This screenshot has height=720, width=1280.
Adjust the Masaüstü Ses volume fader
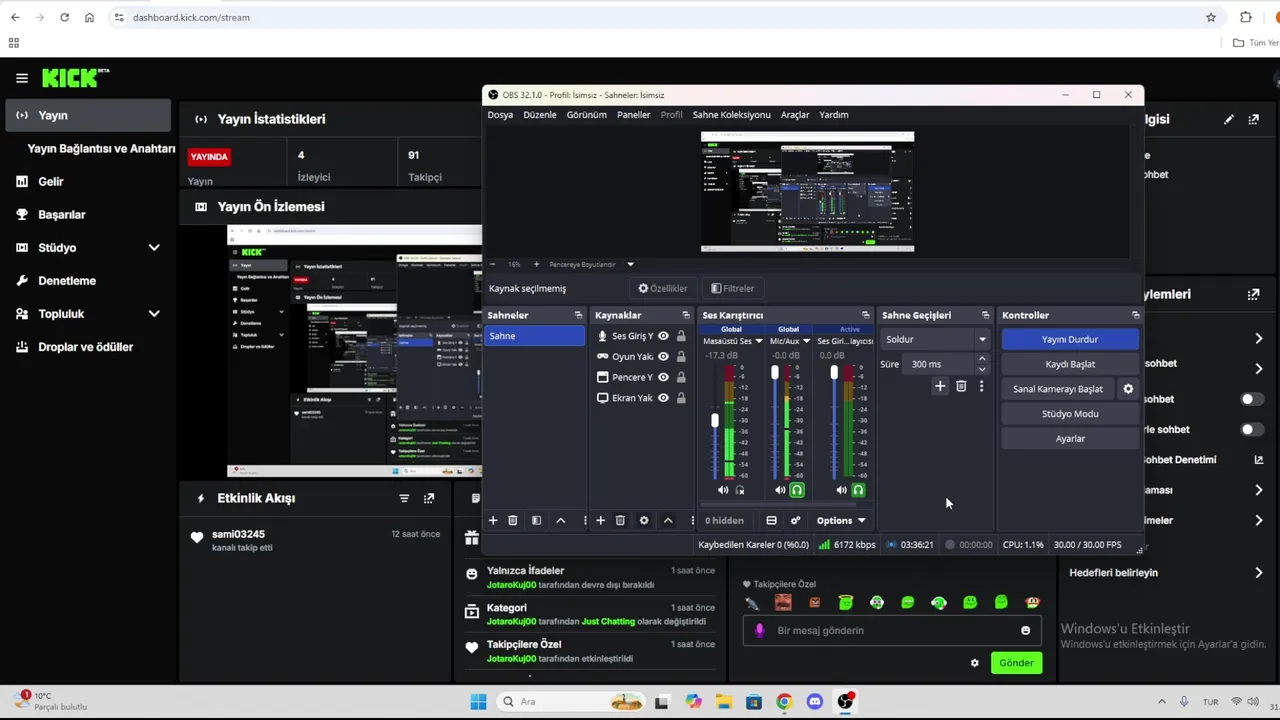(x=715, y=421)
